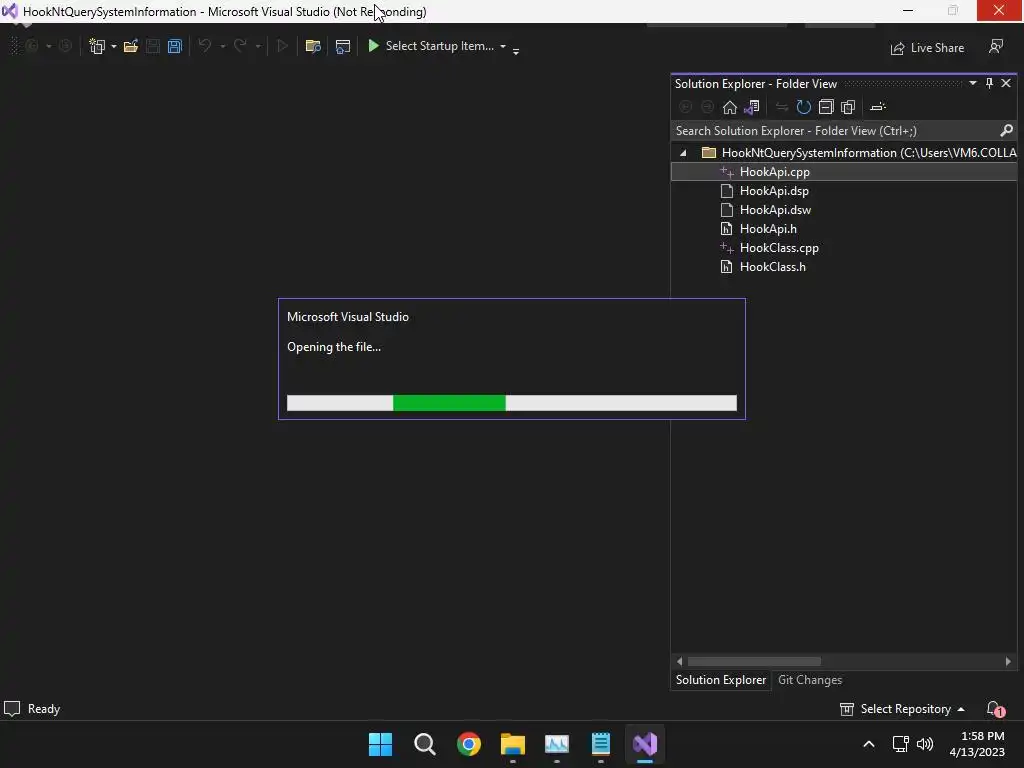The image size is (1024, 768).
Task: Toggle Preview Selected Items icon
Action: [x=878, y=107]
